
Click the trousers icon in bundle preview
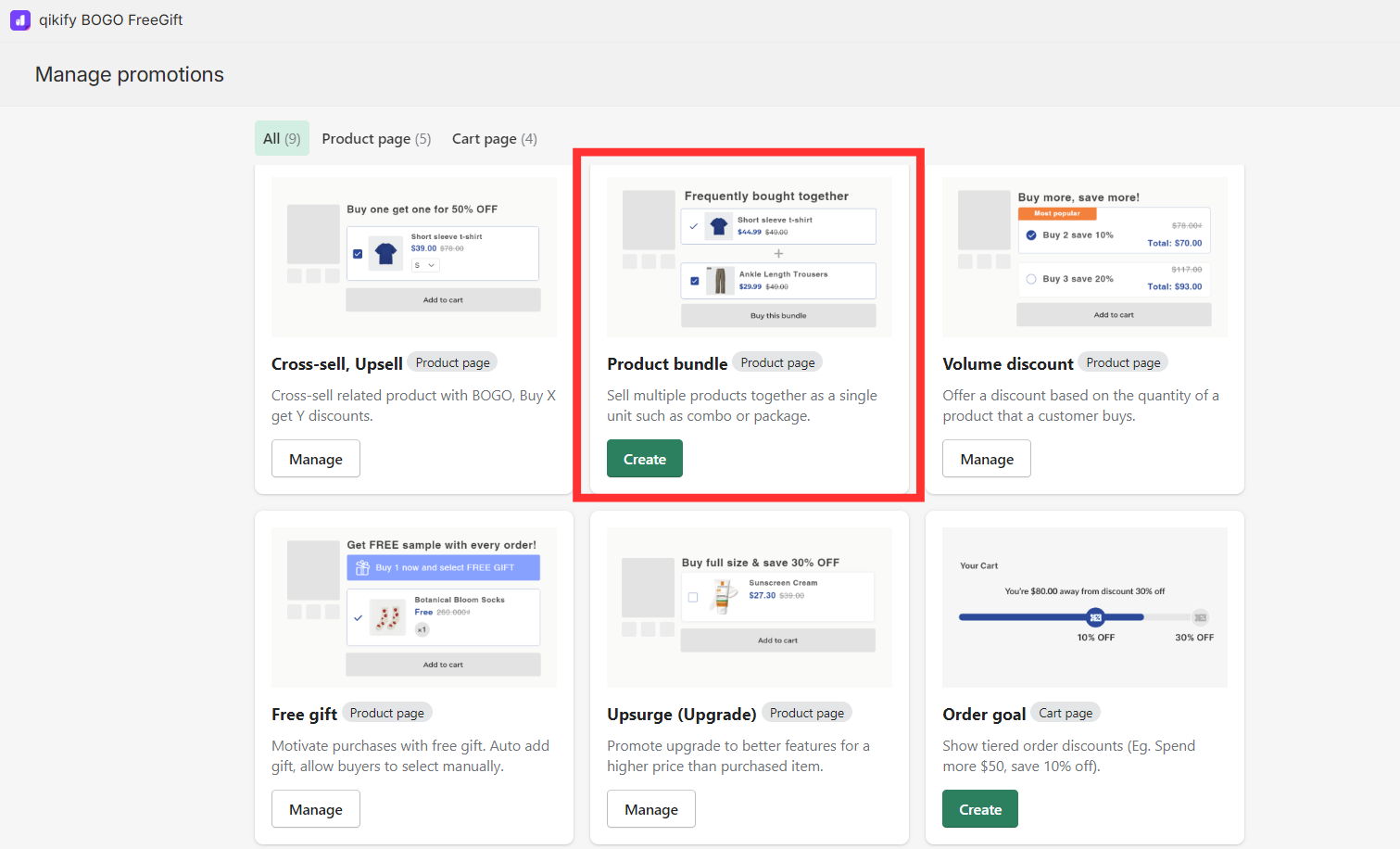pos(720,281)
